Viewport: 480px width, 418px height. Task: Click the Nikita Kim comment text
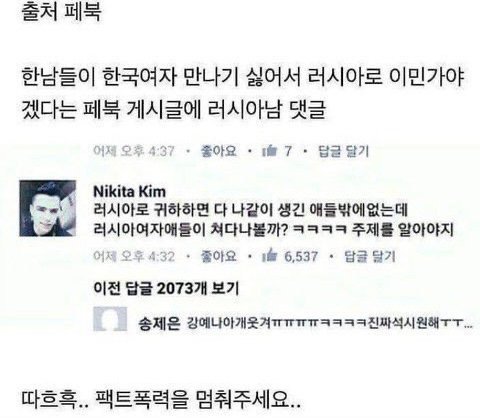[273, 220]
